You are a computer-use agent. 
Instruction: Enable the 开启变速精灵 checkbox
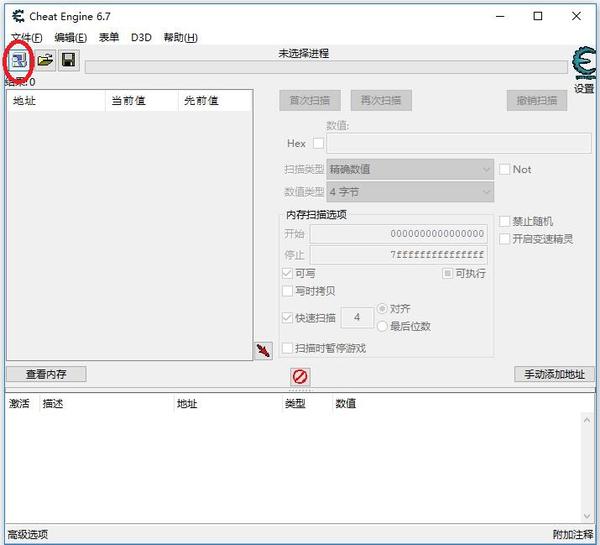coord(504,239)
